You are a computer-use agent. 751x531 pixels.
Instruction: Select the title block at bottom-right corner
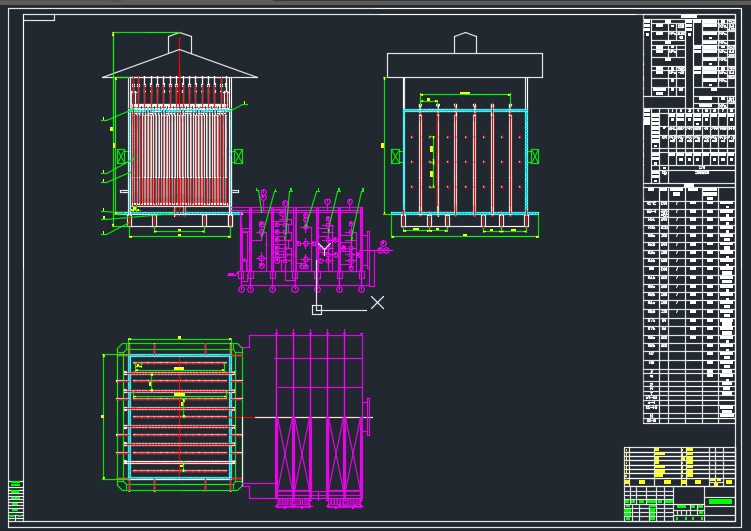[679, 484]
